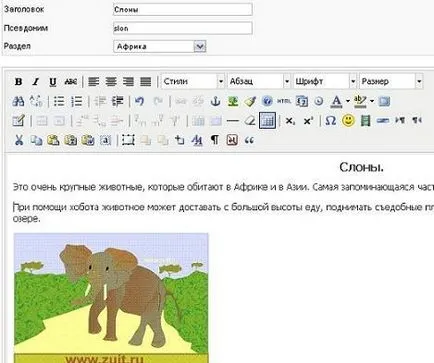Screen dimensions: 434x363
Task: Insert a blockquote with quote marks icon
Action: coord(249,140)
